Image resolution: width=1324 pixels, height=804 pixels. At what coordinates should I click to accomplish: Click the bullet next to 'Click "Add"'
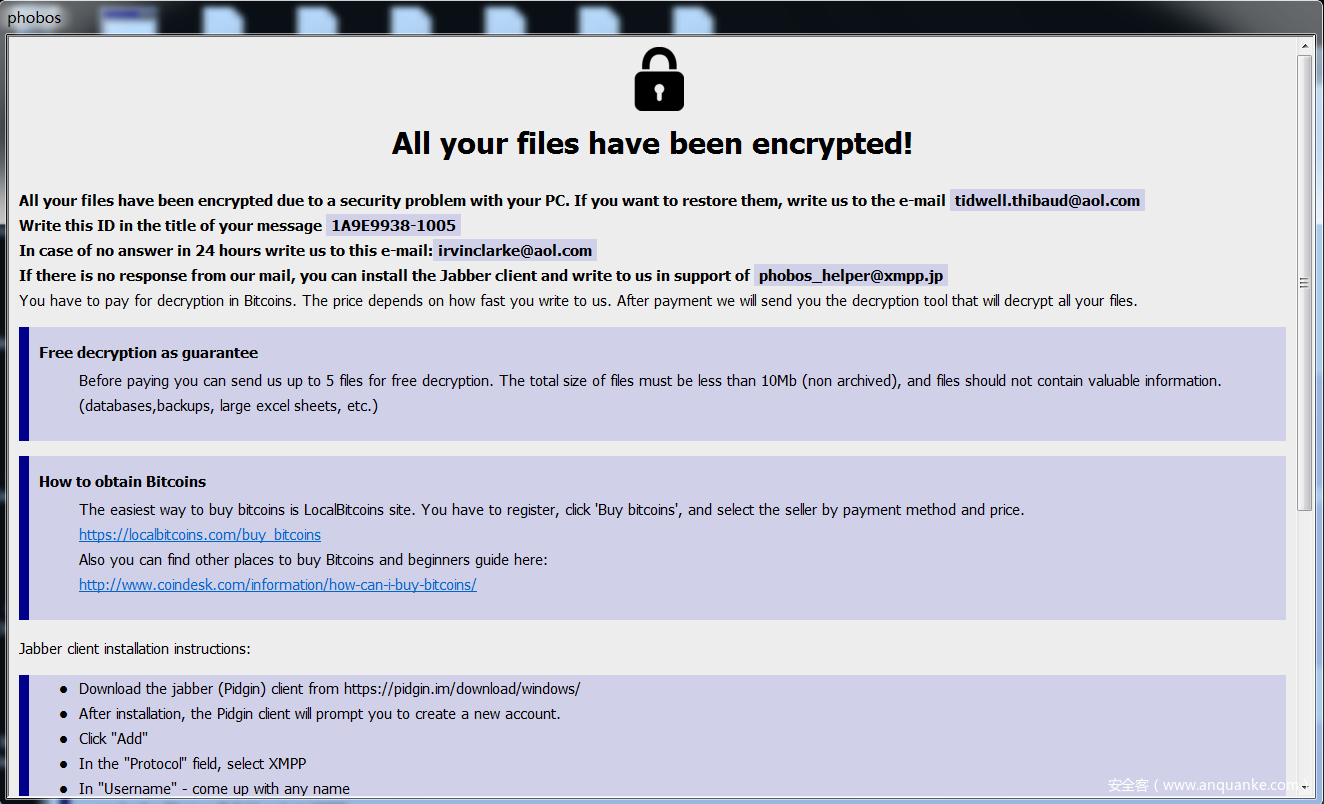64,739
